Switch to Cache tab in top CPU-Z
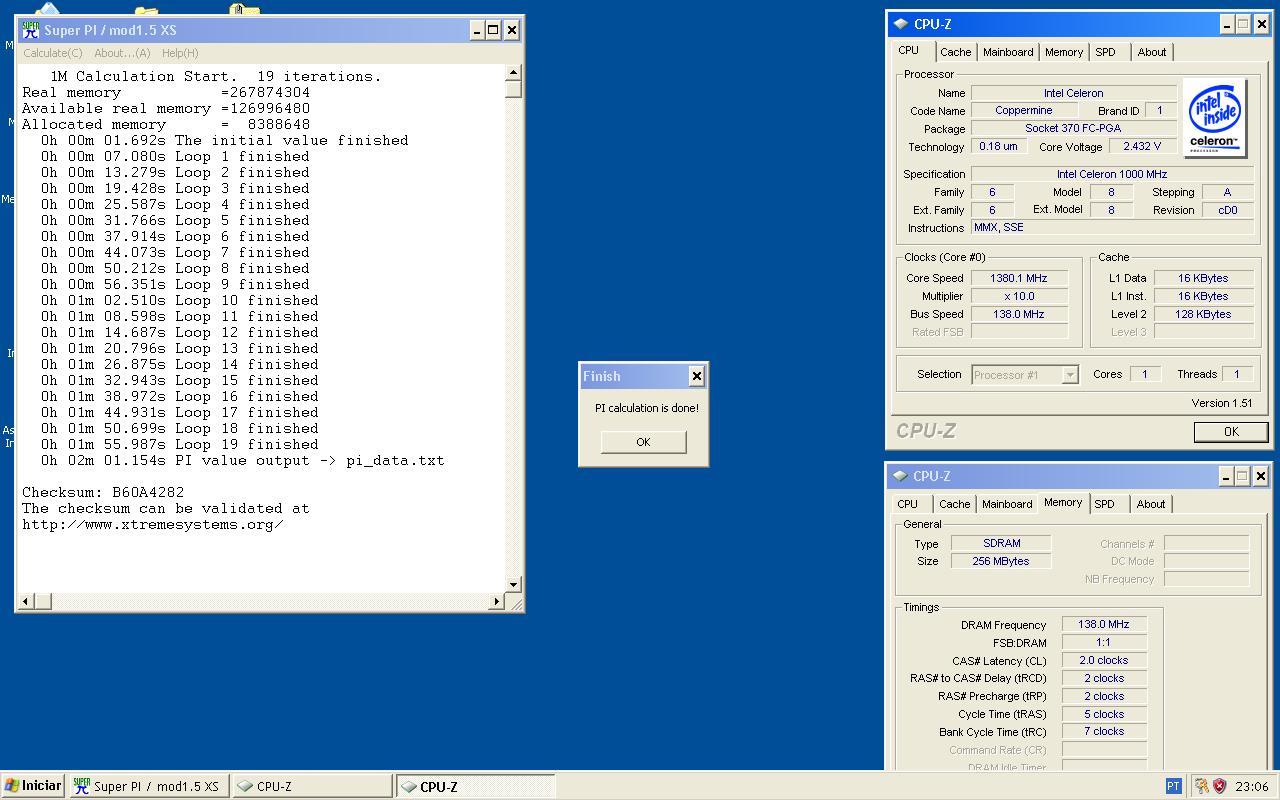Viewport: 1280px width, 800px height. 955,52
